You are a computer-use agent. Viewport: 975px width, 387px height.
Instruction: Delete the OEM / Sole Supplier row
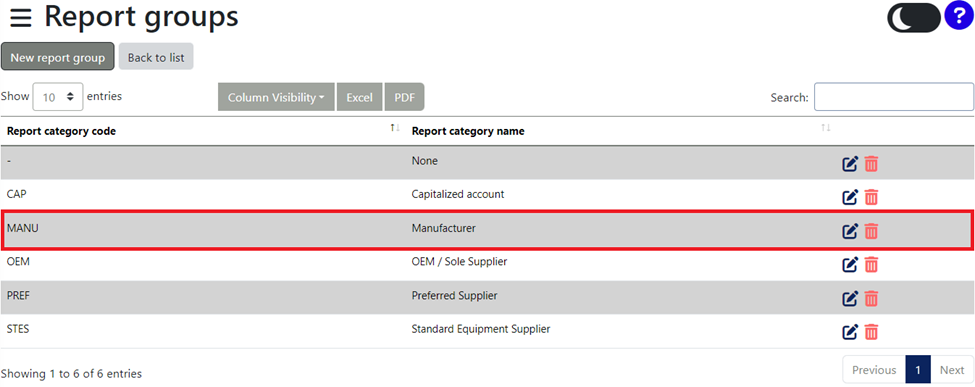point(871,265)
